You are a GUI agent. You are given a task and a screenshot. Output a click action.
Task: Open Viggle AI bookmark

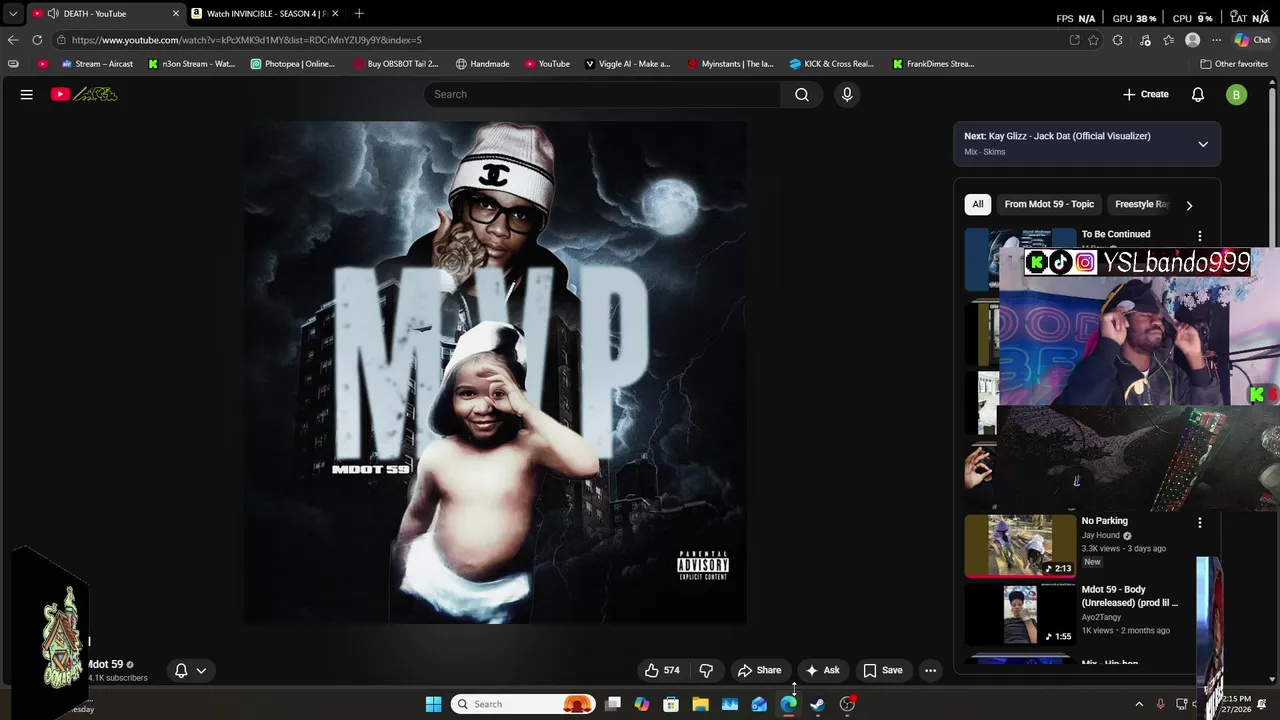(627, 64)
